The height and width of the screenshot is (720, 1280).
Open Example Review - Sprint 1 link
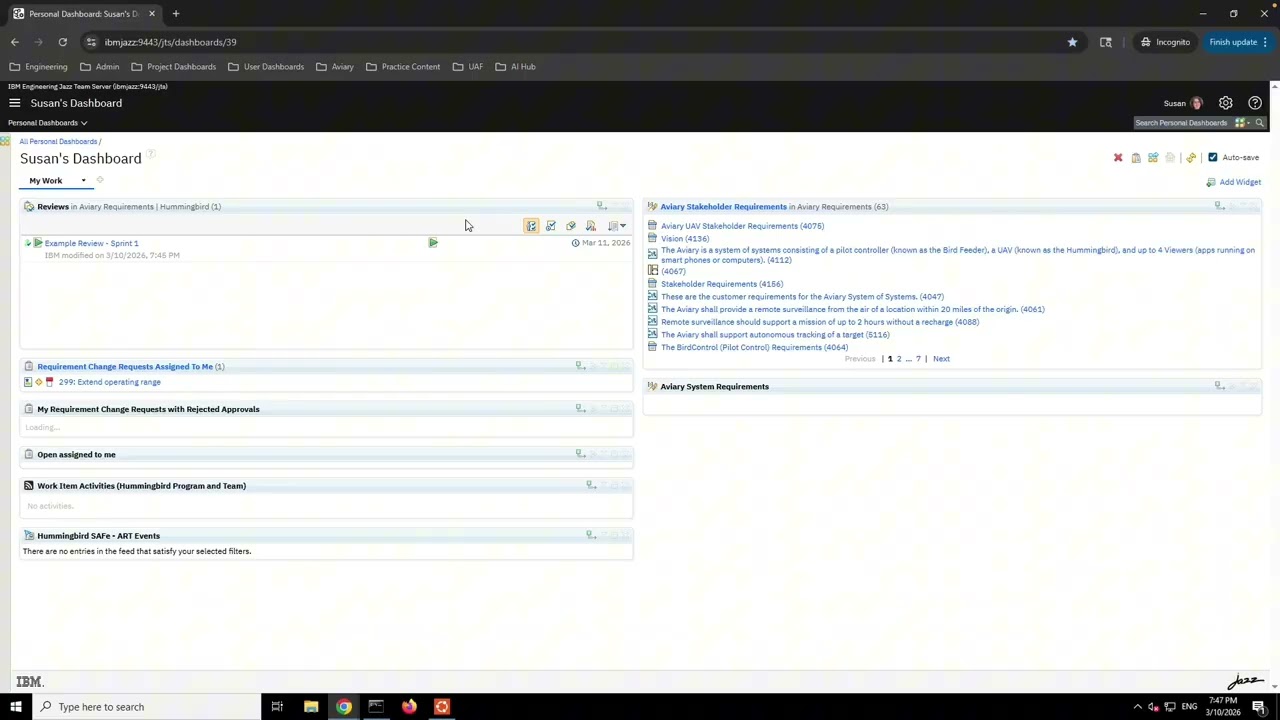pos(91,243)
